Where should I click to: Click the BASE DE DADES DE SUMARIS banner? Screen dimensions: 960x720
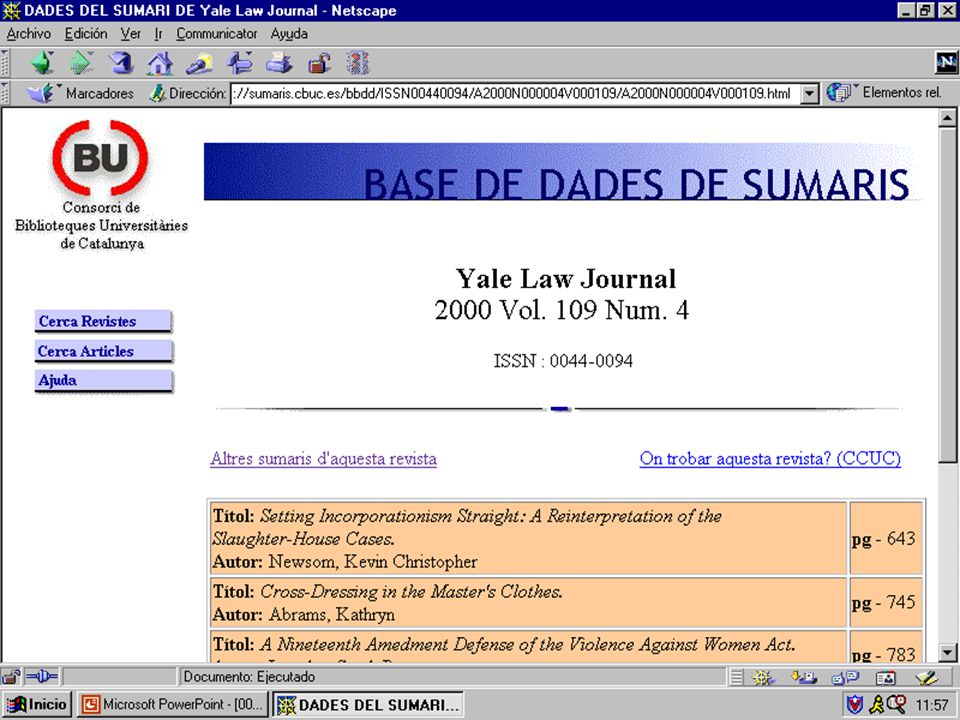point(562,171)
